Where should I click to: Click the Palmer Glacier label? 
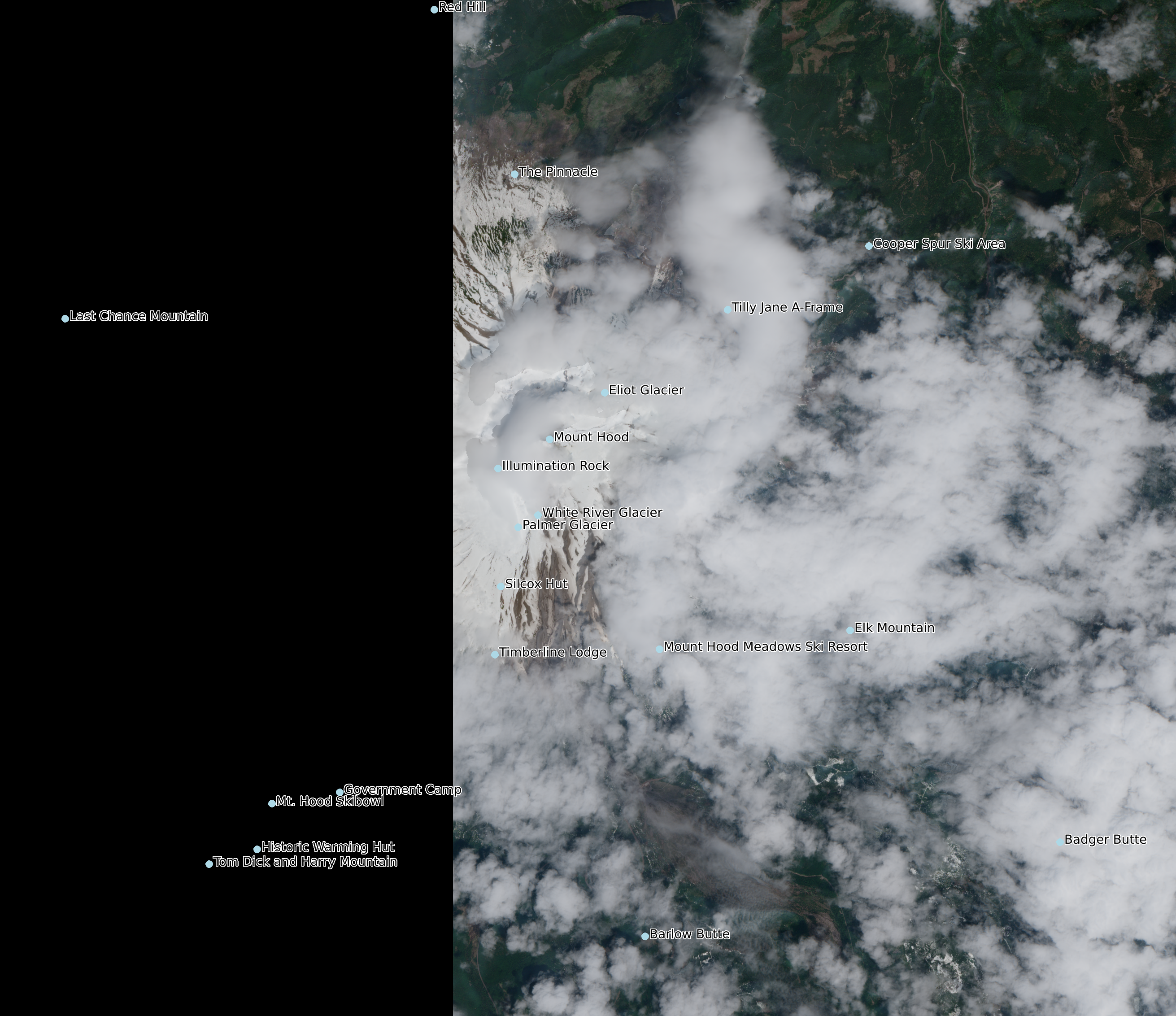coord(567,525)
